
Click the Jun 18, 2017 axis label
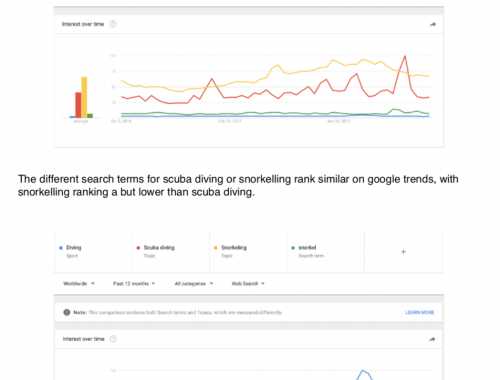click(x=338, y=121)
